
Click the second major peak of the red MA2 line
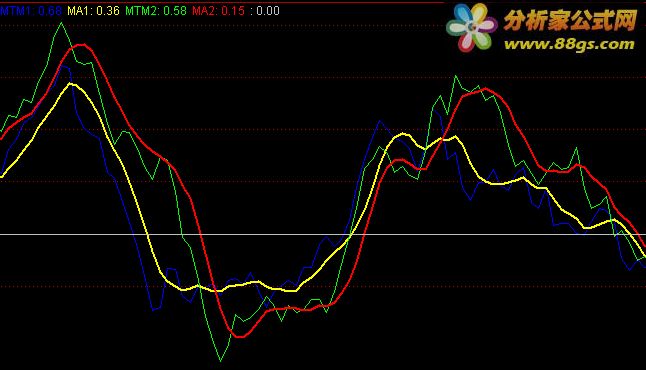click(x=485, y=89)
